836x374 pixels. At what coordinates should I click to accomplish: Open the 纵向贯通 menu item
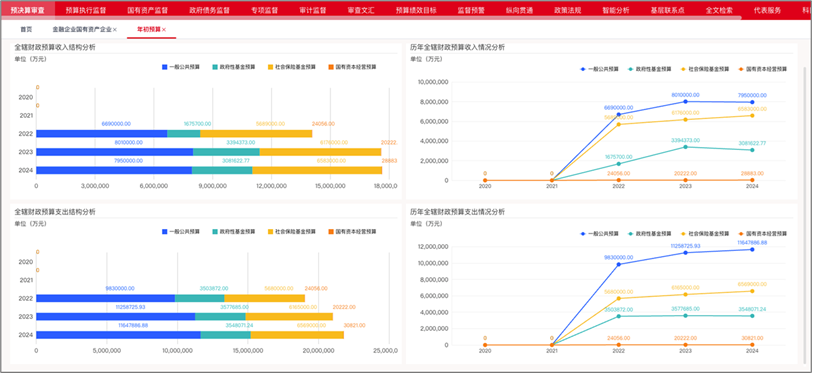[x=519, y=10]
